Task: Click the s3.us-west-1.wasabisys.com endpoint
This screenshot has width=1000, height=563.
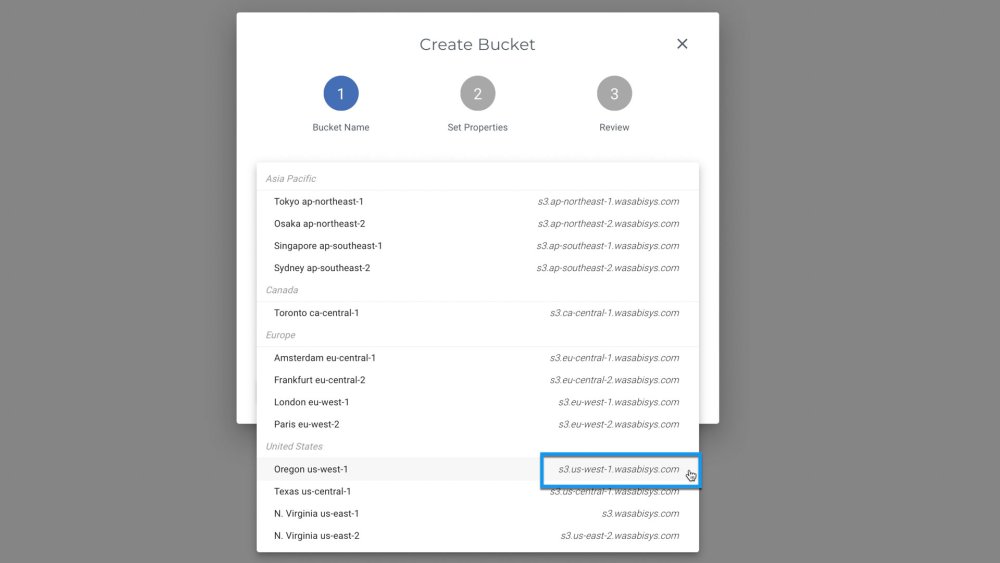Action: (618, 469)
